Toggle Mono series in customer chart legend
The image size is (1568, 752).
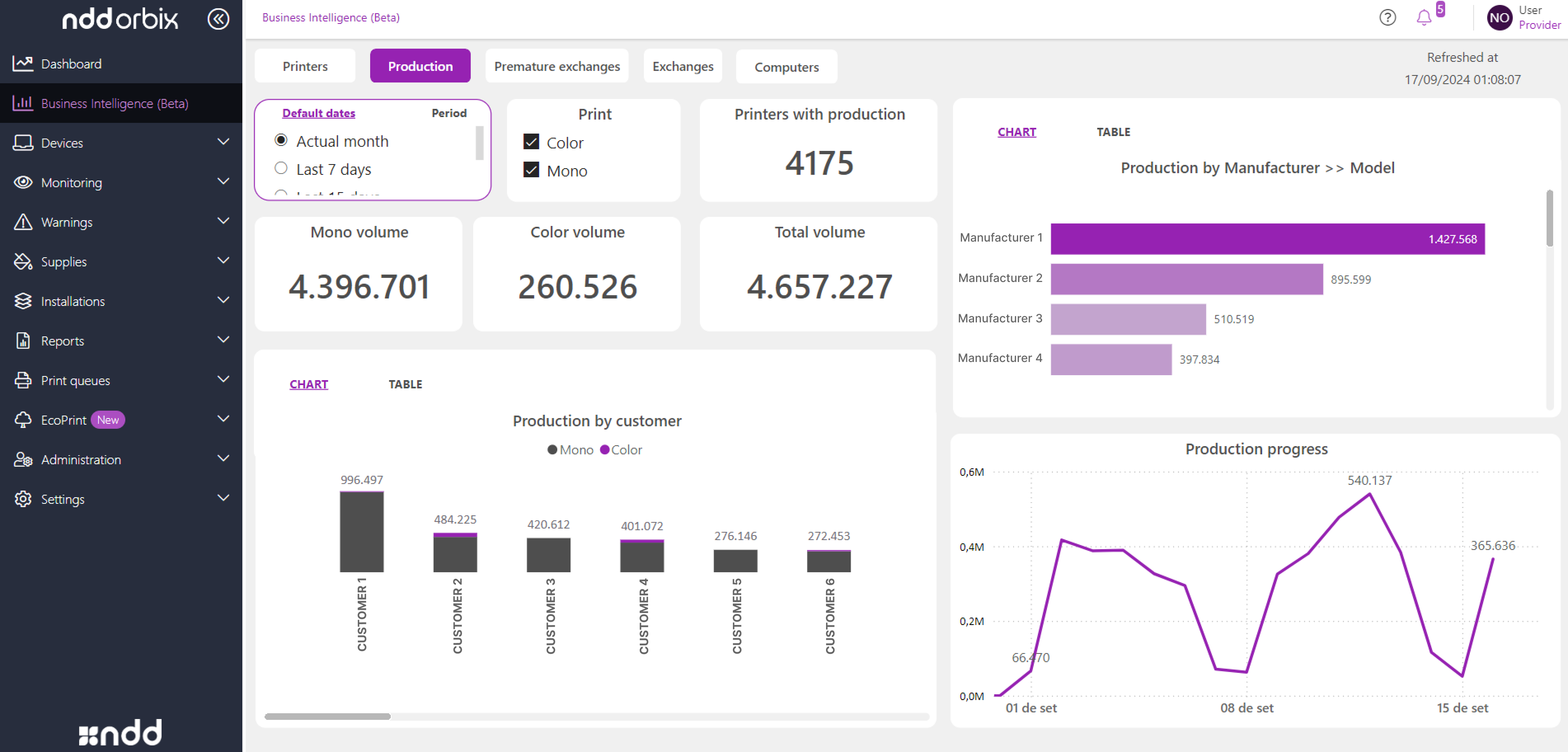[570, 449]
